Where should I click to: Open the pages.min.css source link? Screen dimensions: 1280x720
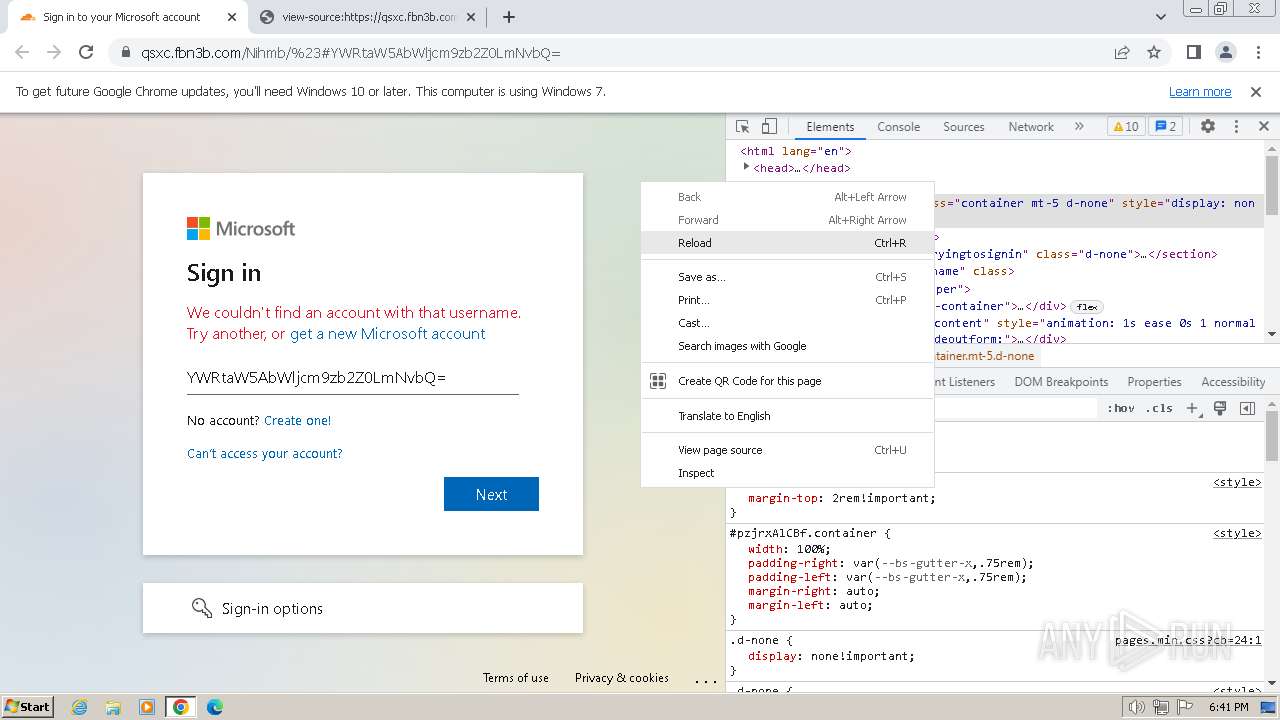1188,640
